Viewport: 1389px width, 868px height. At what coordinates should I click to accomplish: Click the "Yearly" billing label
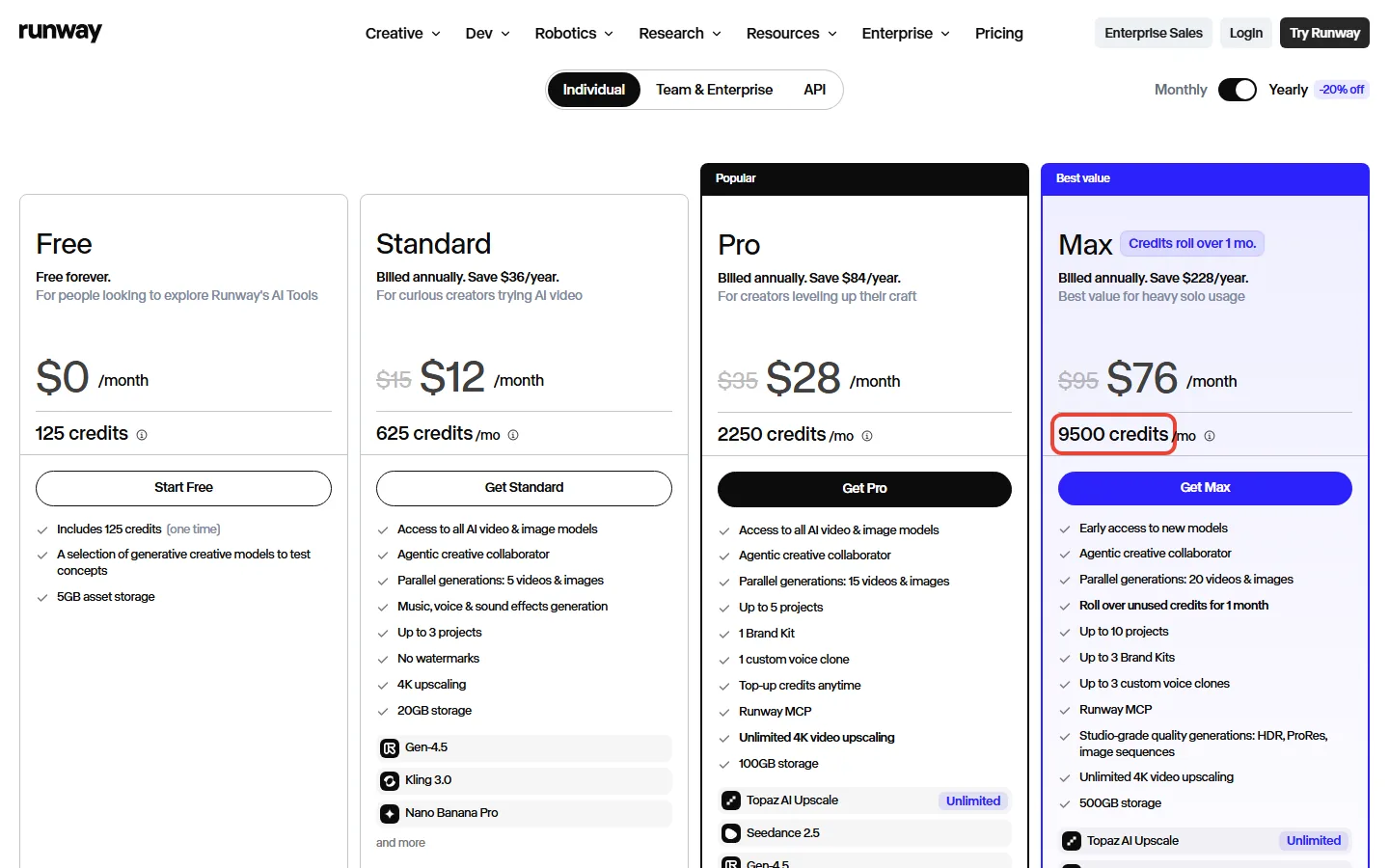tap(1288, 90)
